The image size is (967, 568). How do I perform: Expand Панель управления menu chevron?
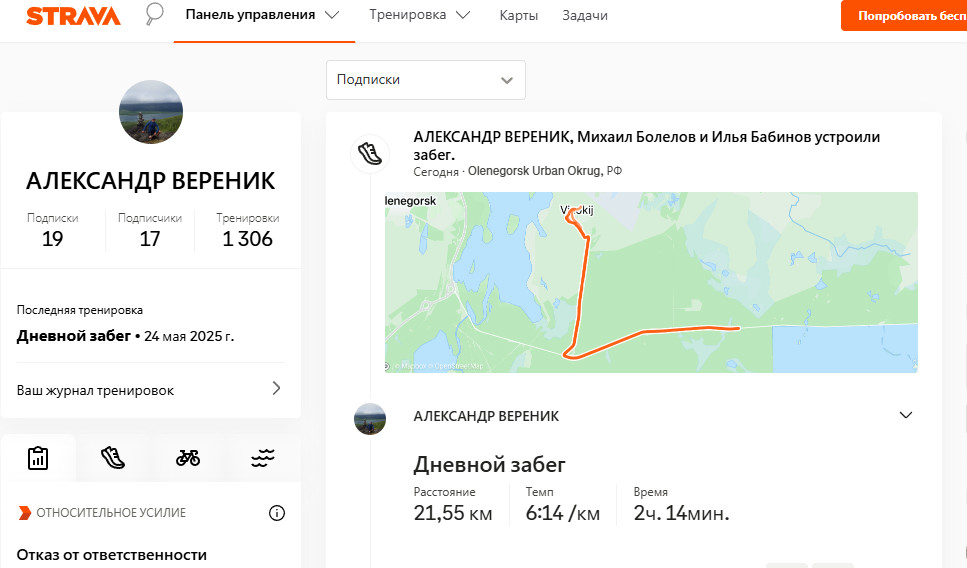(x=332, y=15)
